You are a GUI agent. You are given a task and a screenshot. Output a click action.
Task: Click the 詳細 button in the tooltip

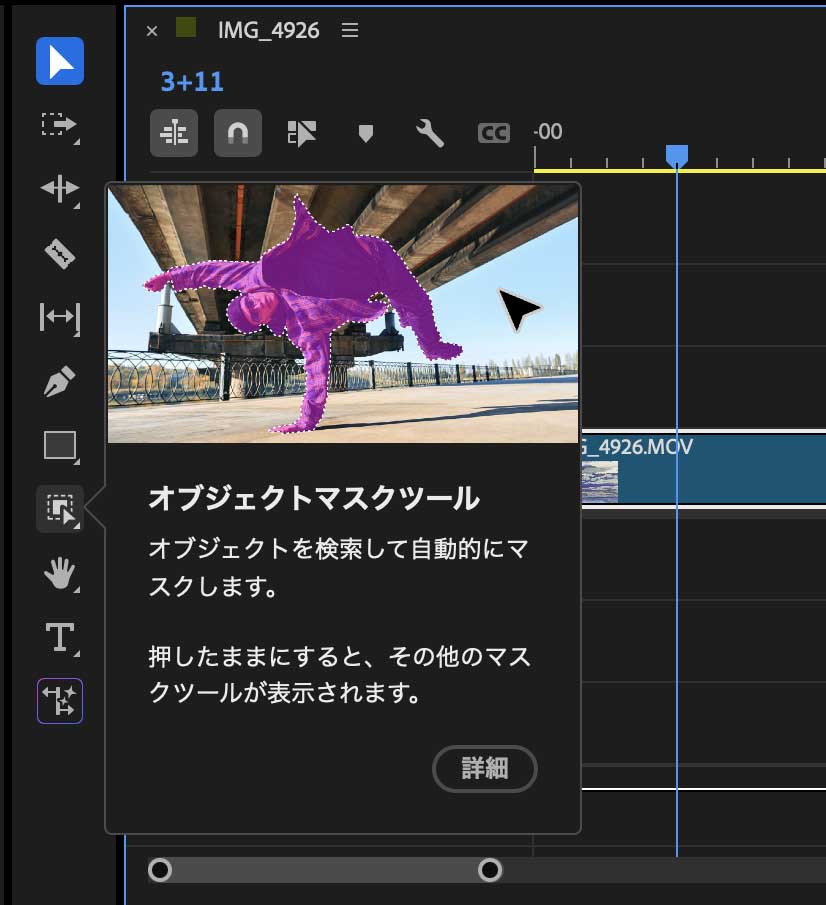484,768
